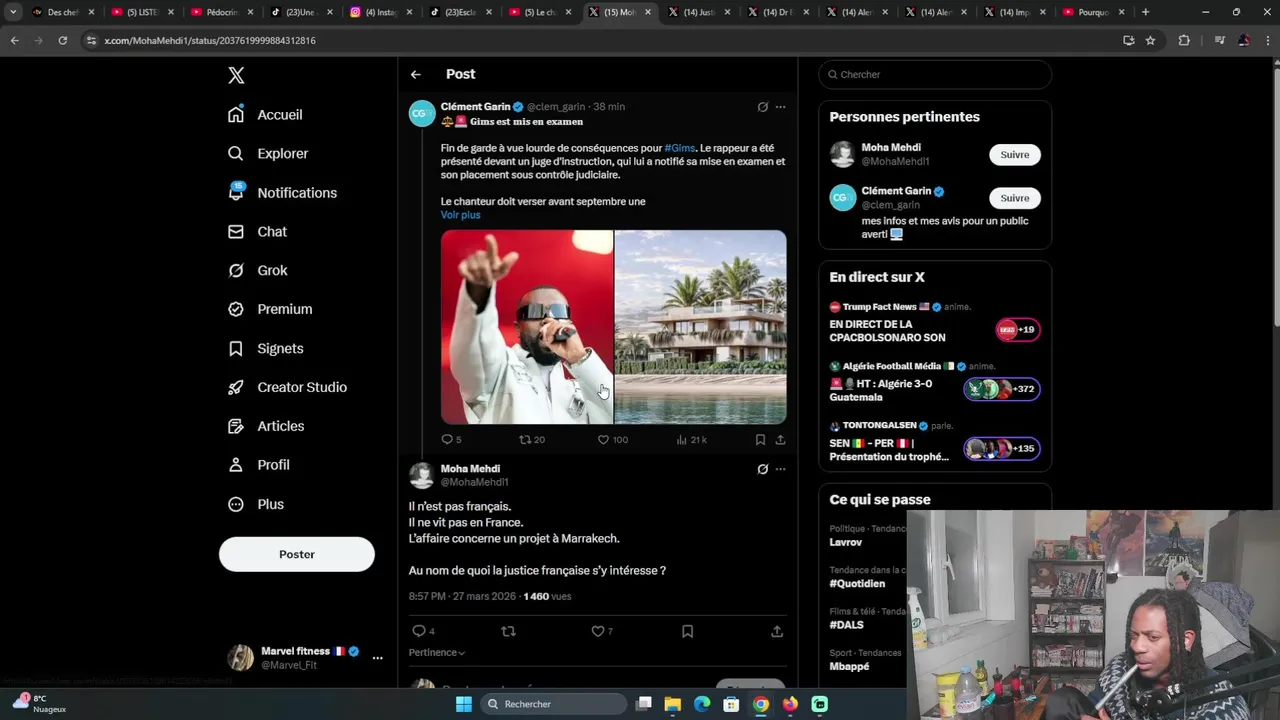Follow the #Gims hashtag link

[x=680, y=148]
